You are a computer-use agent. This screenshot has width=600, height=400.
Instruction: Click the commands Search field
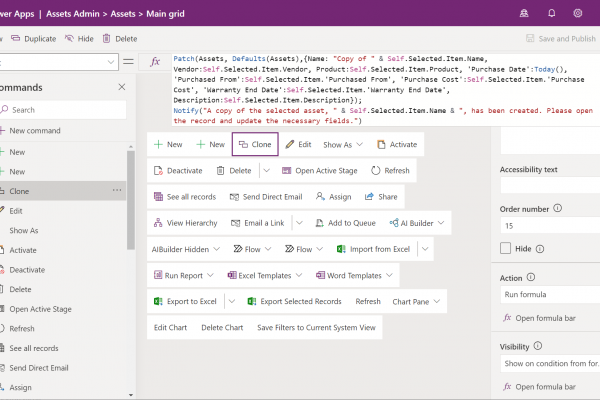63,110
